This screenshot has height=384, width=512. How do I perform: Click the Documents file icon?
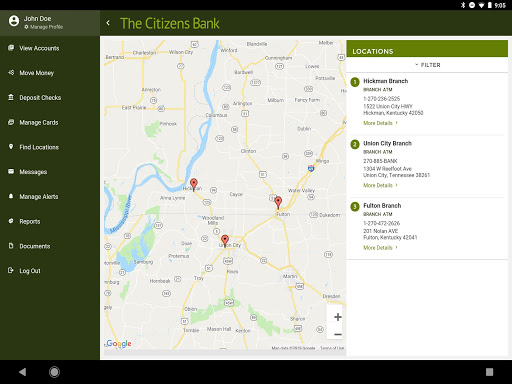11,246
